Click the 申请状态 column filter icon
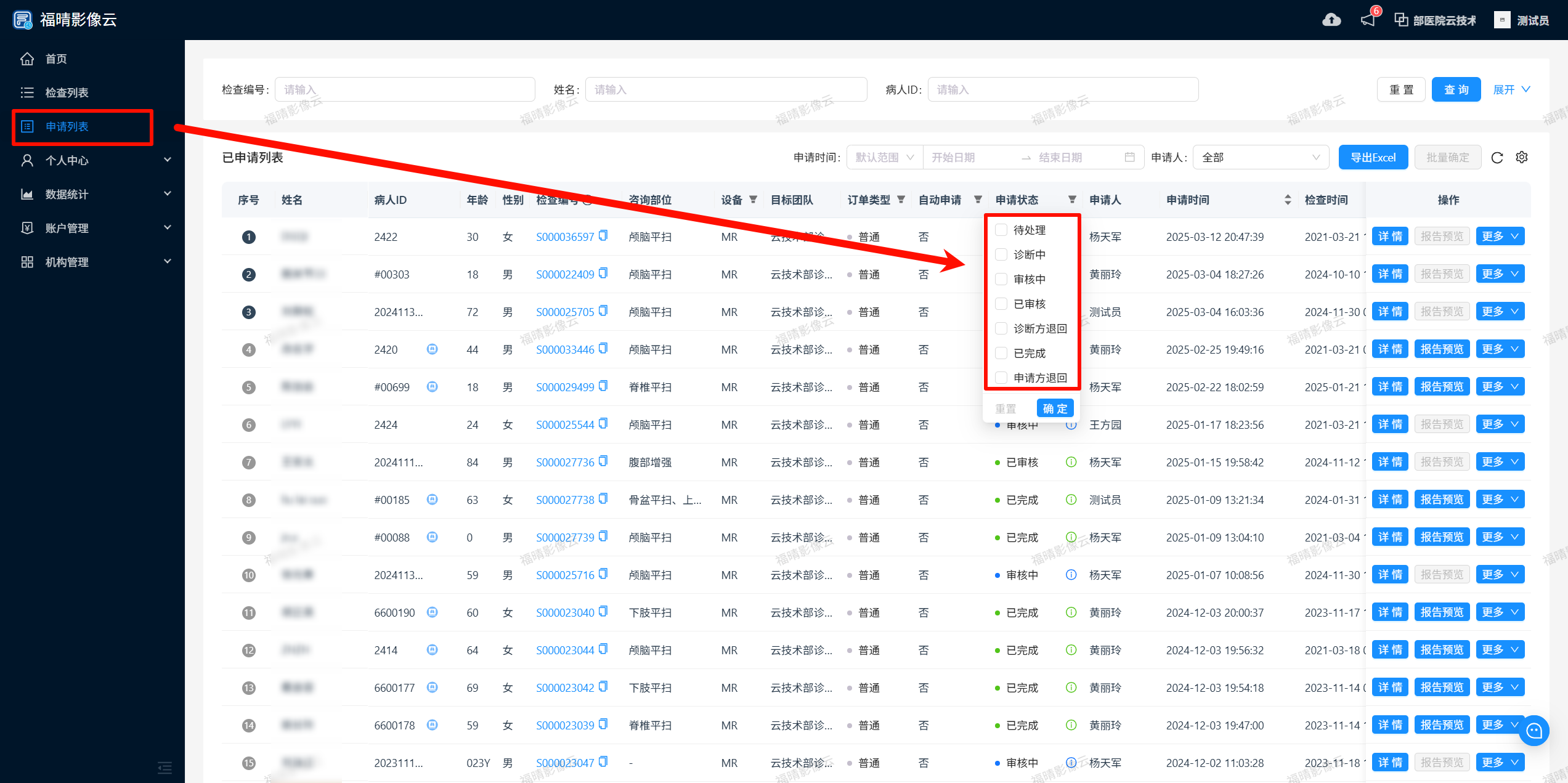The image size is (1568, 783). 1072,200
